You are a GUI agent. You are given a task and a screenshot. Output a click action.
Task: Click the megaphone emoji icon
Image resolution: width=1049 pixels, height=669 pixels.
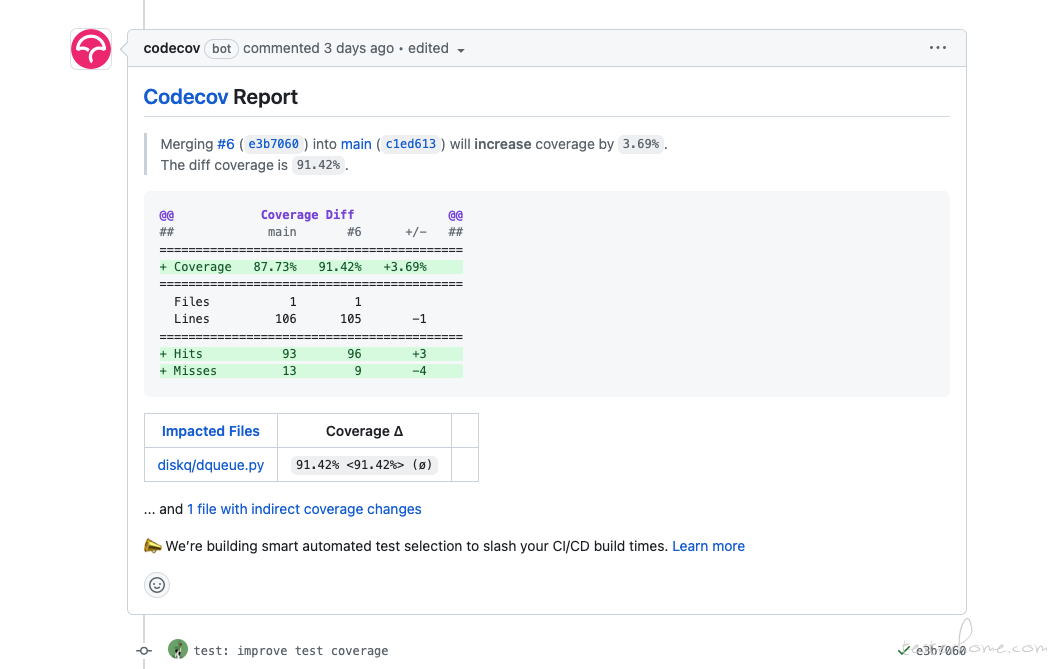(x=153, y=546)
